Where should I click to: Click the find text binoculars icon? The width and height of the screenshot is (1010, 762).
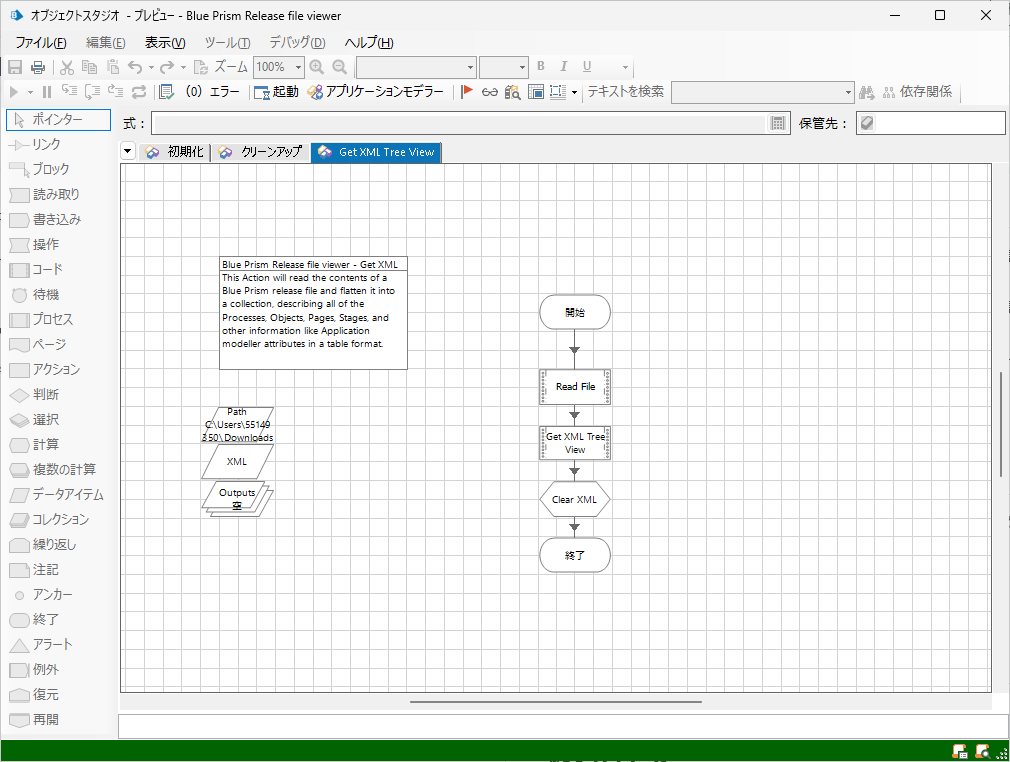[866, 93]
